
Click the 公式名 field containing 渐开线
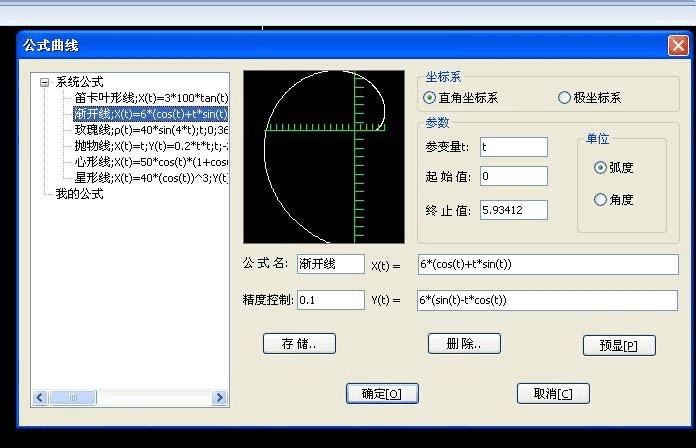click(x=331, y=264)
